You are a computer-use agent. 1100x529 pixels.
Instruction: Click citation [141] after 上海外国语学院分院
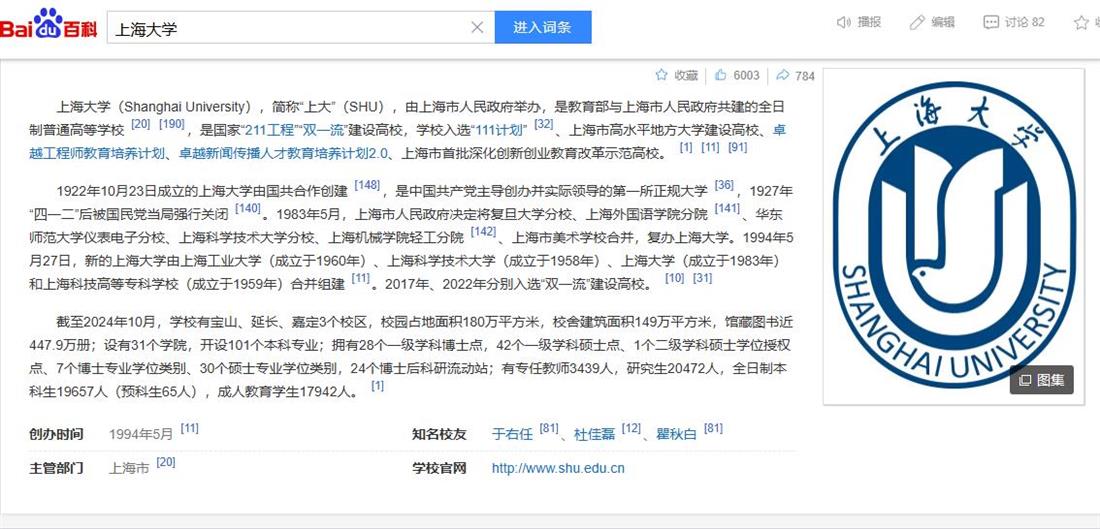[x=727, y=208]
